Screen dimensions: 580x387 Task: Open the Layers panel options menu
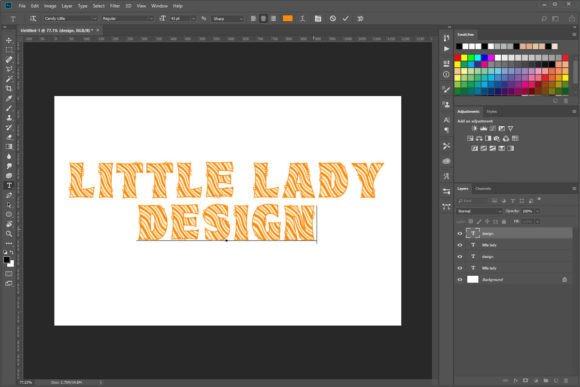pos(574,188)
